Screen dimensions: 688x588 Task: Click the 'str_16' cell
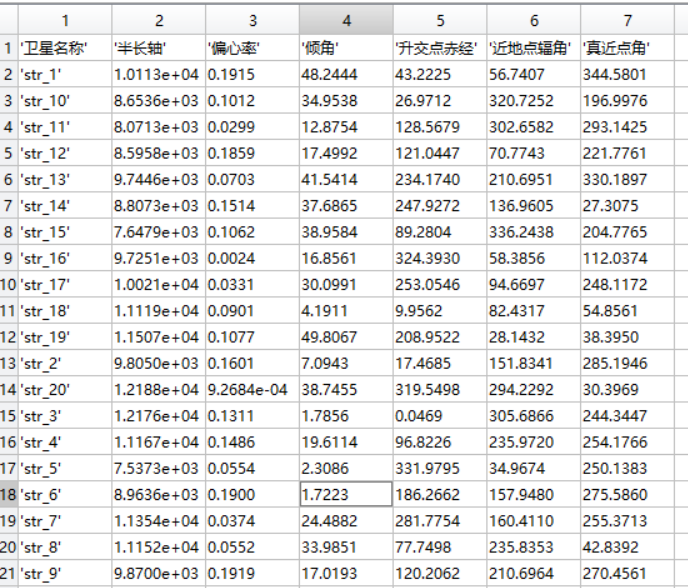(x=65, y=258)
